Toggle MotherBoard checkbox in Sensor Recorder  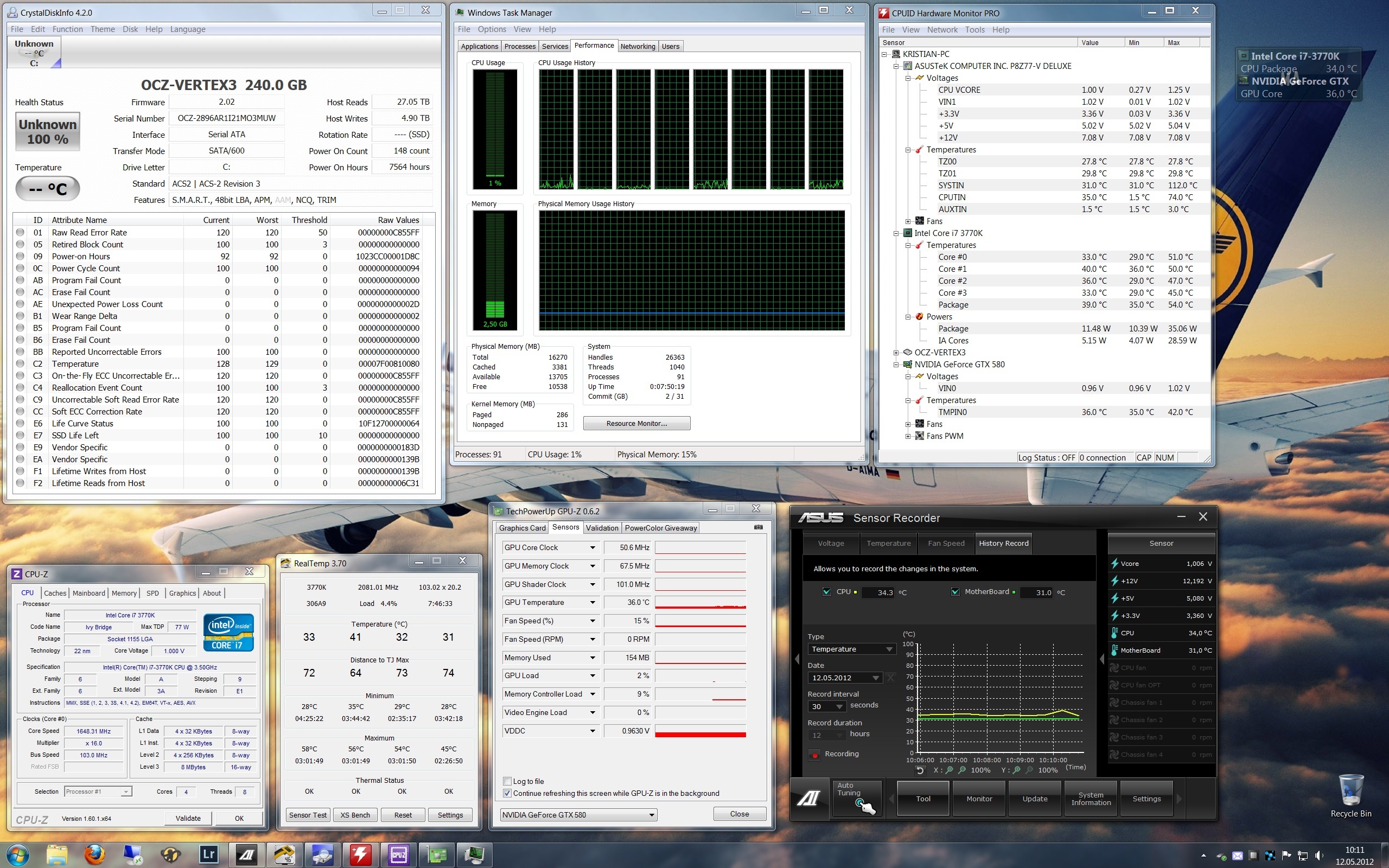coord(955,592)
